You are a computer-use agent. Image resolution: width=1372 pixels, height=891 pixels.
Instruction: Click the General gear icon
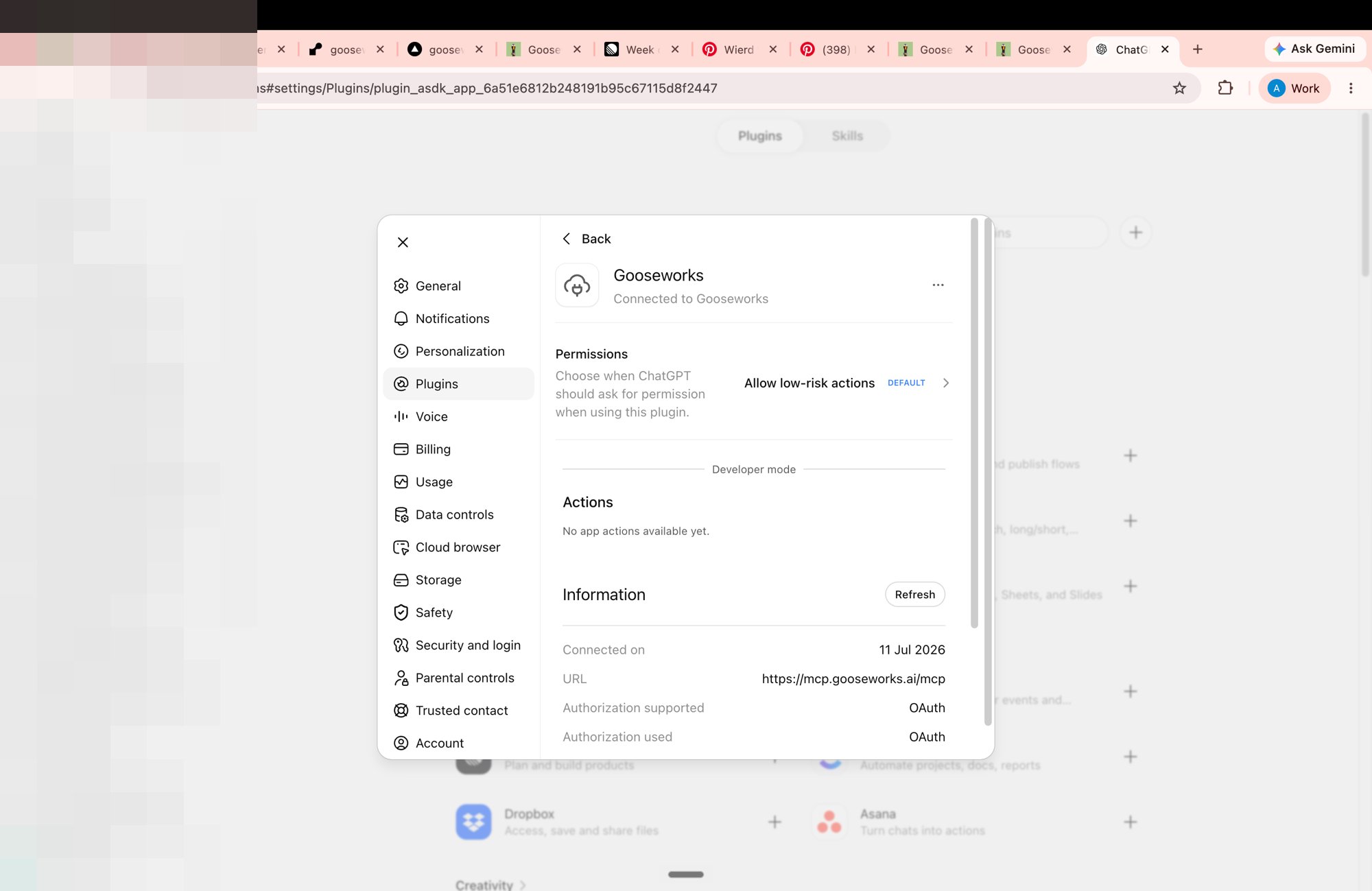point(401,286)
